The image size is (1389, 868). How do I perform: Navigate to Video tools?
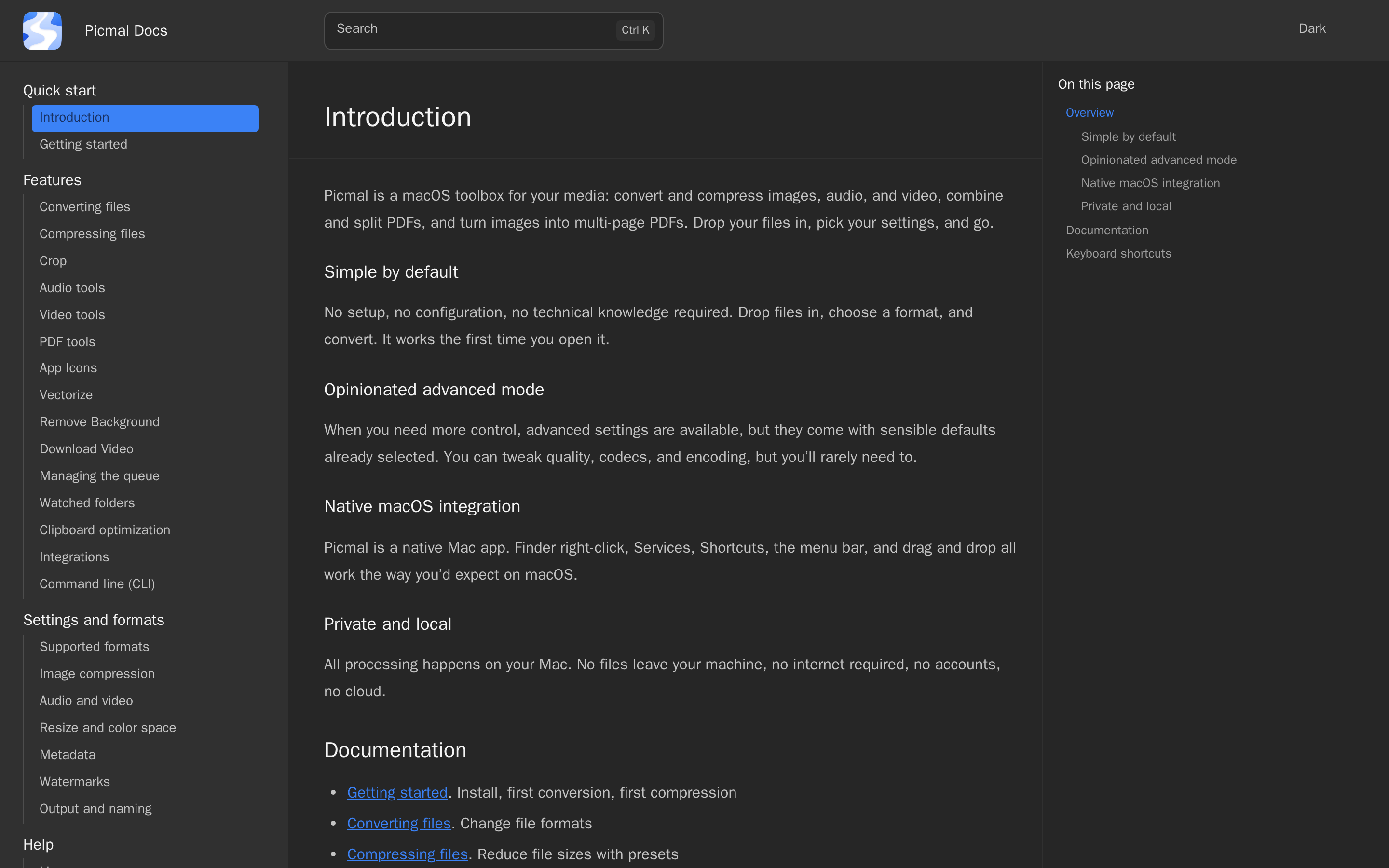[x=72, y=314]
